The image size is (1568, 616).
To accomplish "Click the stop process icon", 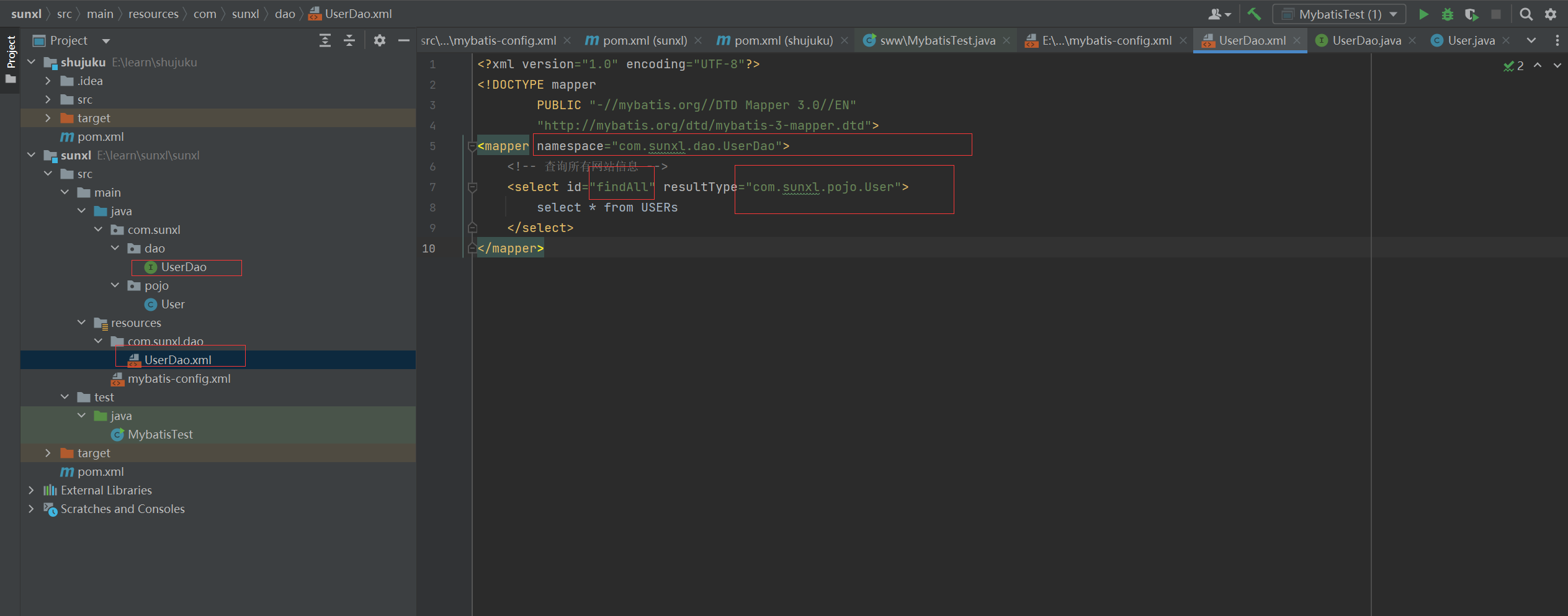I will [x=1496, y=14].
